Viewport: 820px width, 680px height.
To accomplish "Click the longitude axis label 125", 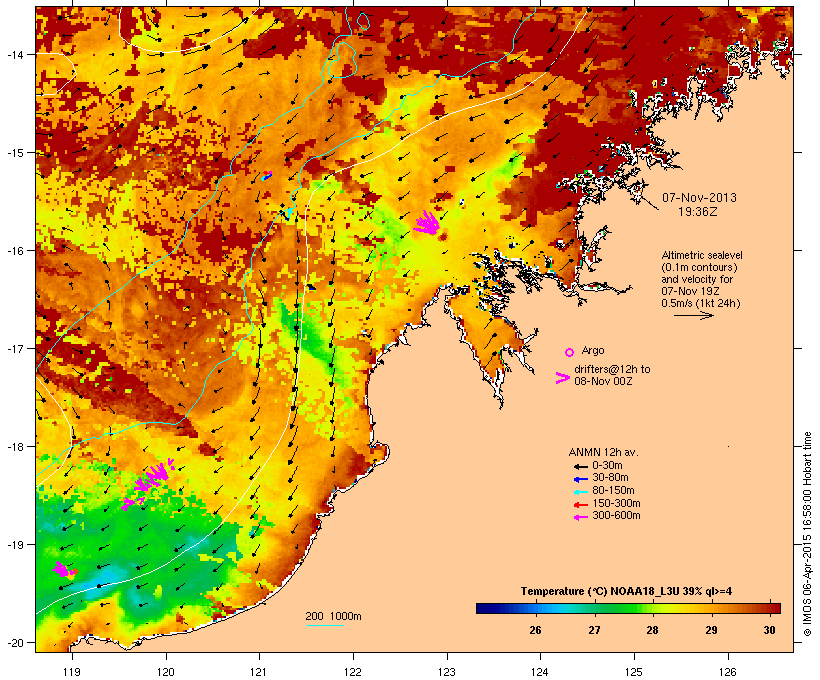I will click(634, 672).
